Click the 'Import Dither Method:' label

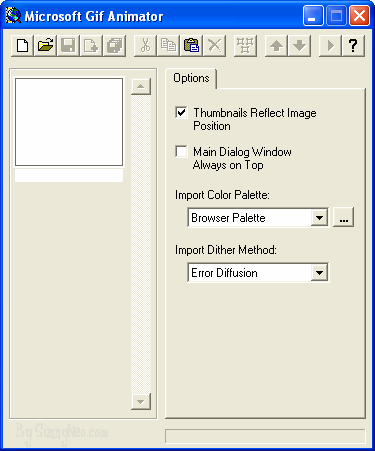pos(226,250)
